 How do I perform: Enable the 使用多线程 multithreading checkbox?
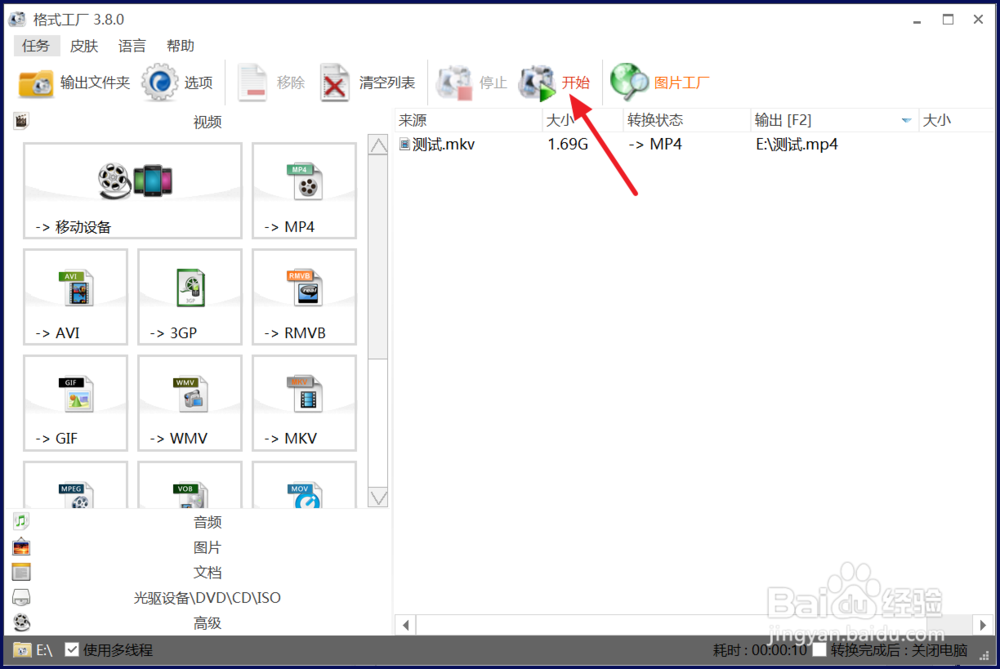point(71,649)
